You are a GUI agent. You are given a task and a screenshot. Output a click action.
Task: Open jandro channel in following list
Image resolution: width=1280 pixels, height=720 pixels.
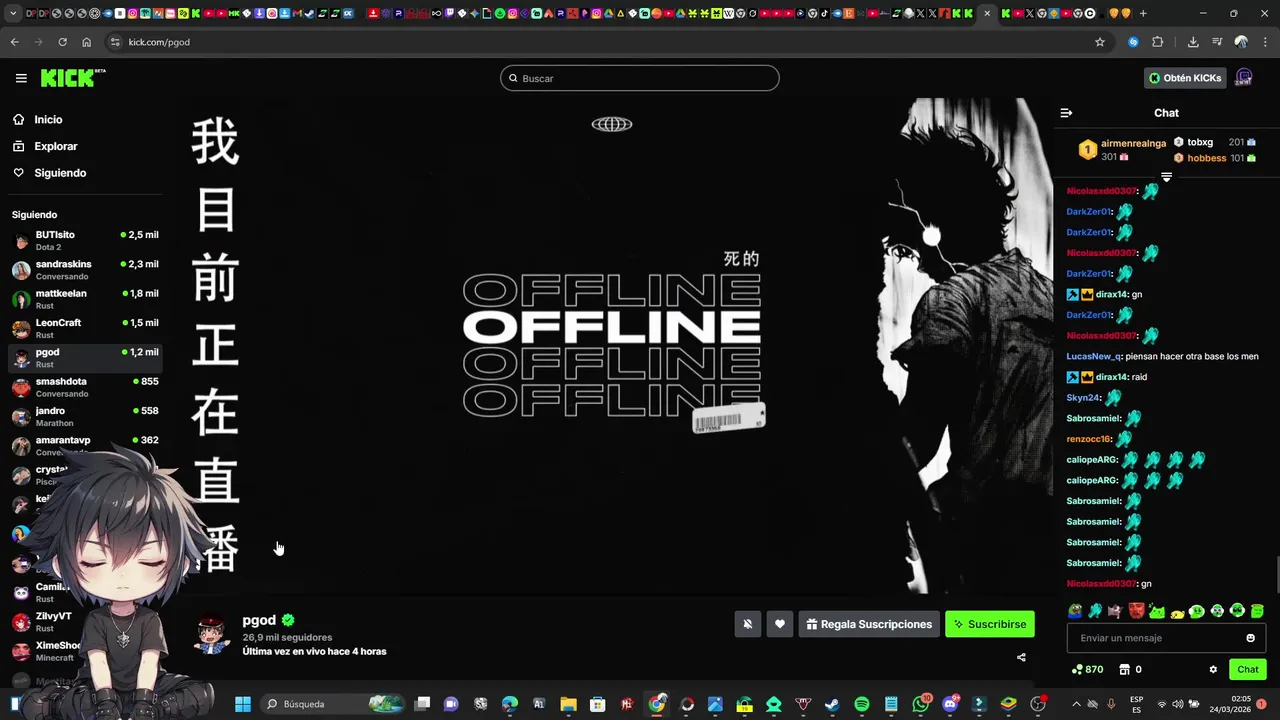pyautogui.click(x=85, y=416)
